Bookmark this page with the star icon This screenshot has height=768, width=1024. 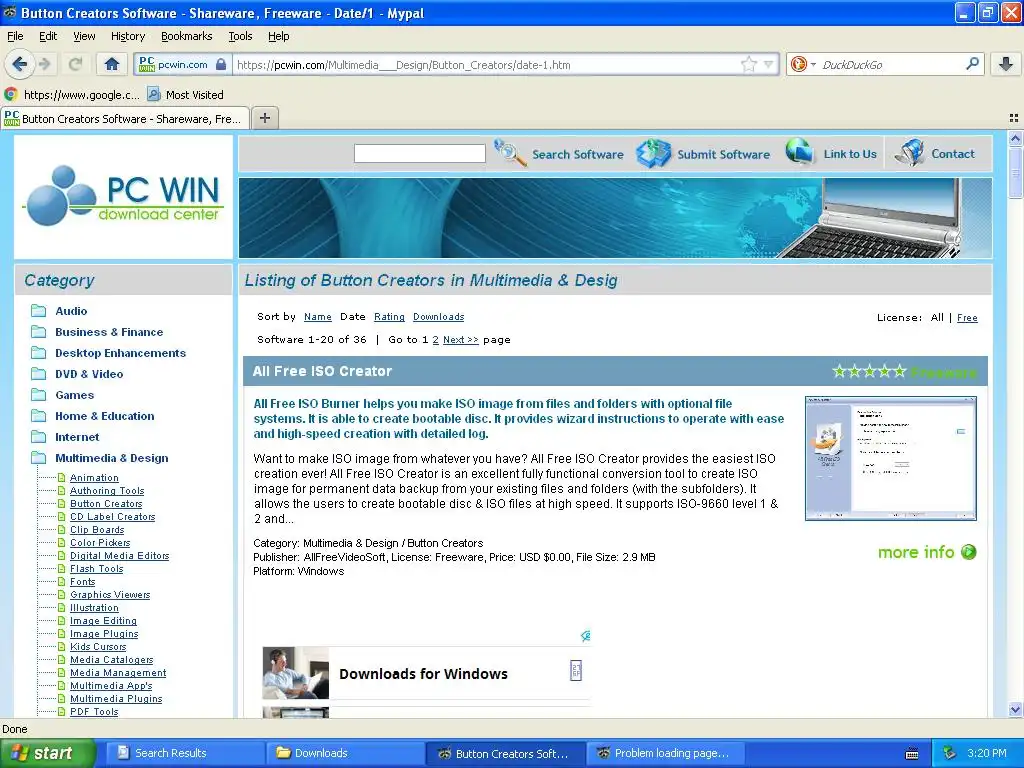coord(748,64)
